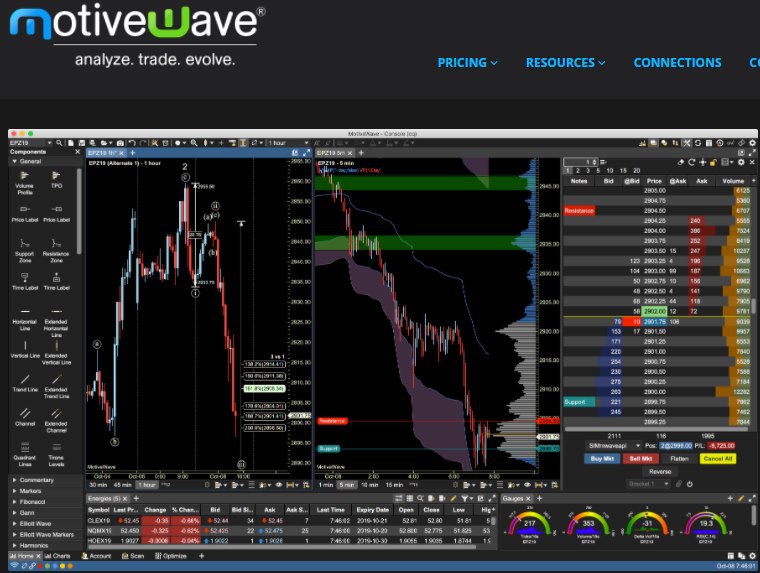Select the TPO component

point(56,179)
